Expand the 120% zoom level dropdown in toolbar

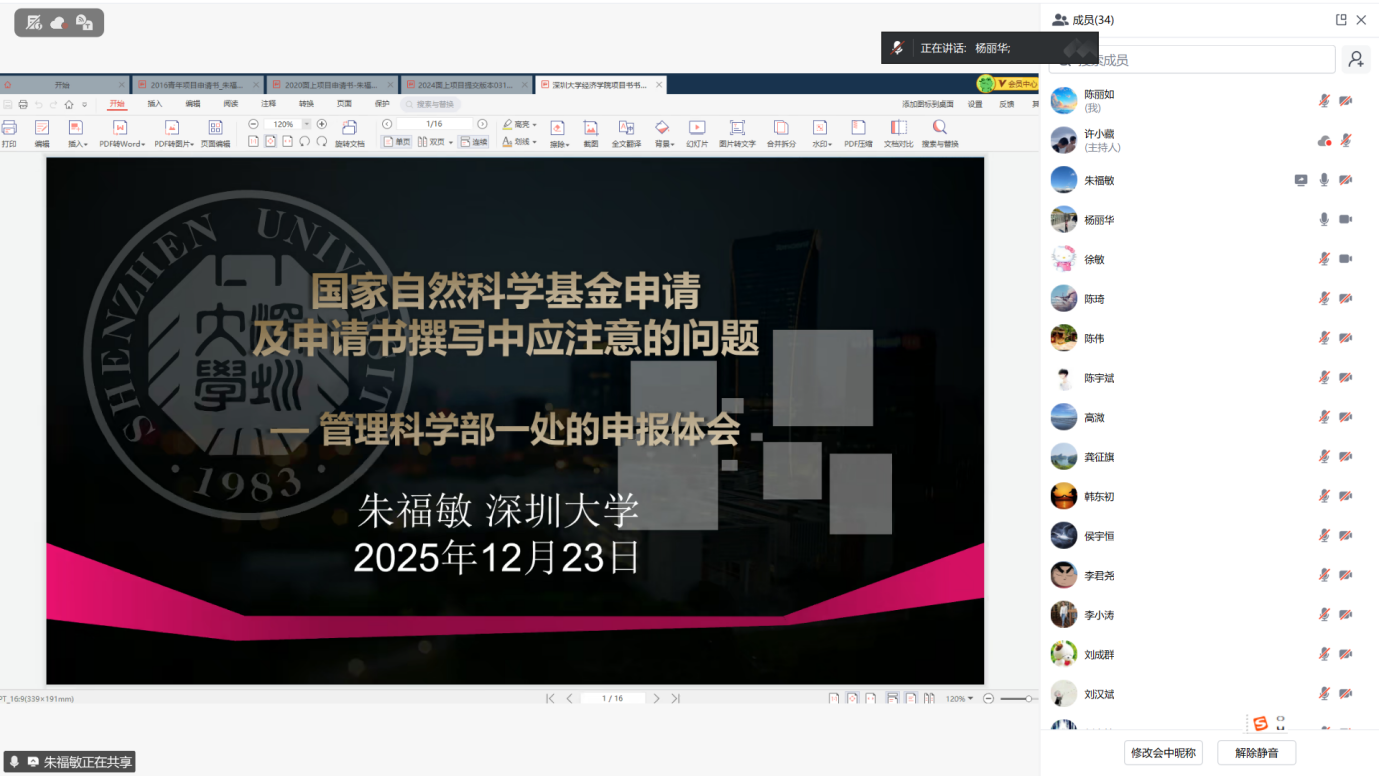pos(306,124)
